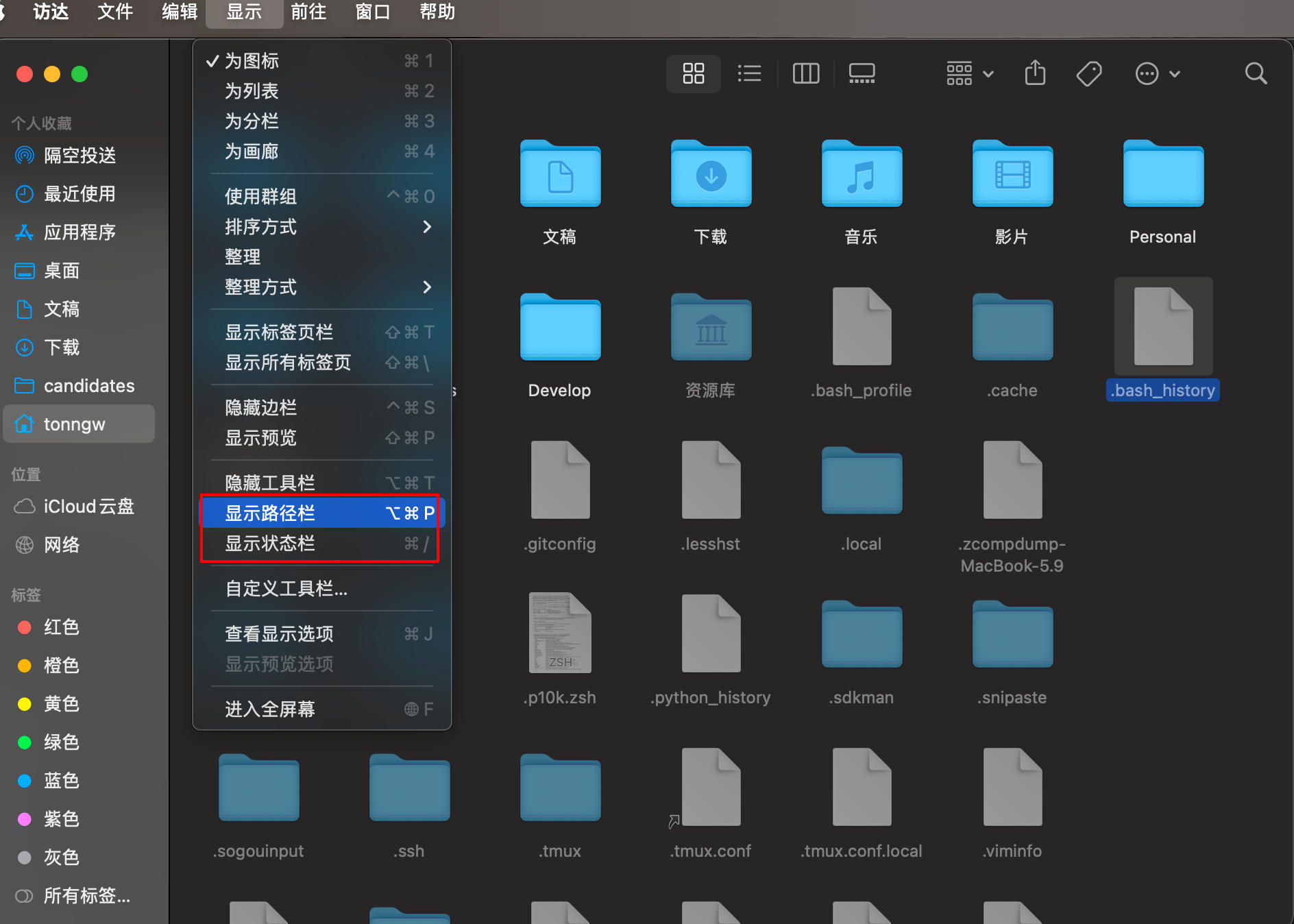The height and width of the screenshot is (924, 1294).
Task: Open 隔空投送 in the sidebar
Action: (80, 156)
